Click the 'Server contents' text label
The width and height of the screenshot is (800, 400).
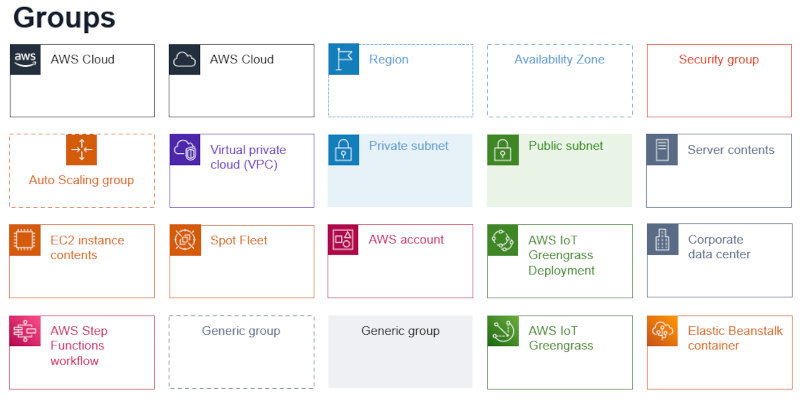pos(731,150)
